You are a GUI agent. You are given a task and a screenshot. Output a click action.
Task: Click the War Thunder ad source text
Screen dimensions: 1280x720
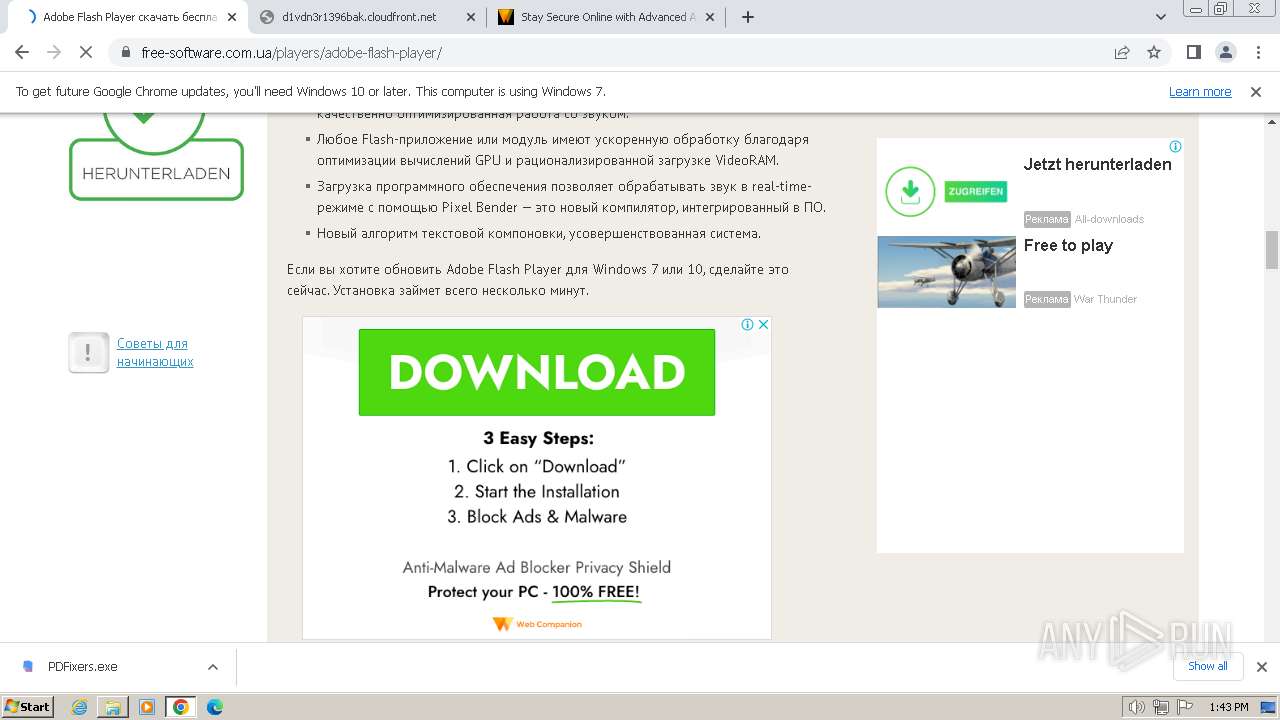[x=1105, y=299]
